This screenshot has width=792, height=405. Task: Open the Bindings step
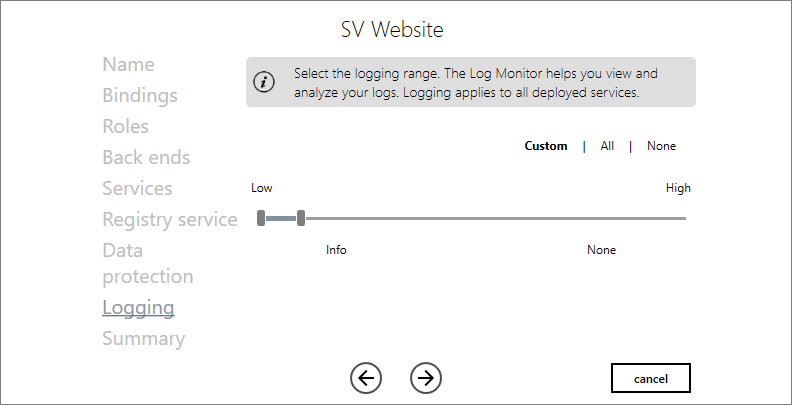tap(140, 95)
